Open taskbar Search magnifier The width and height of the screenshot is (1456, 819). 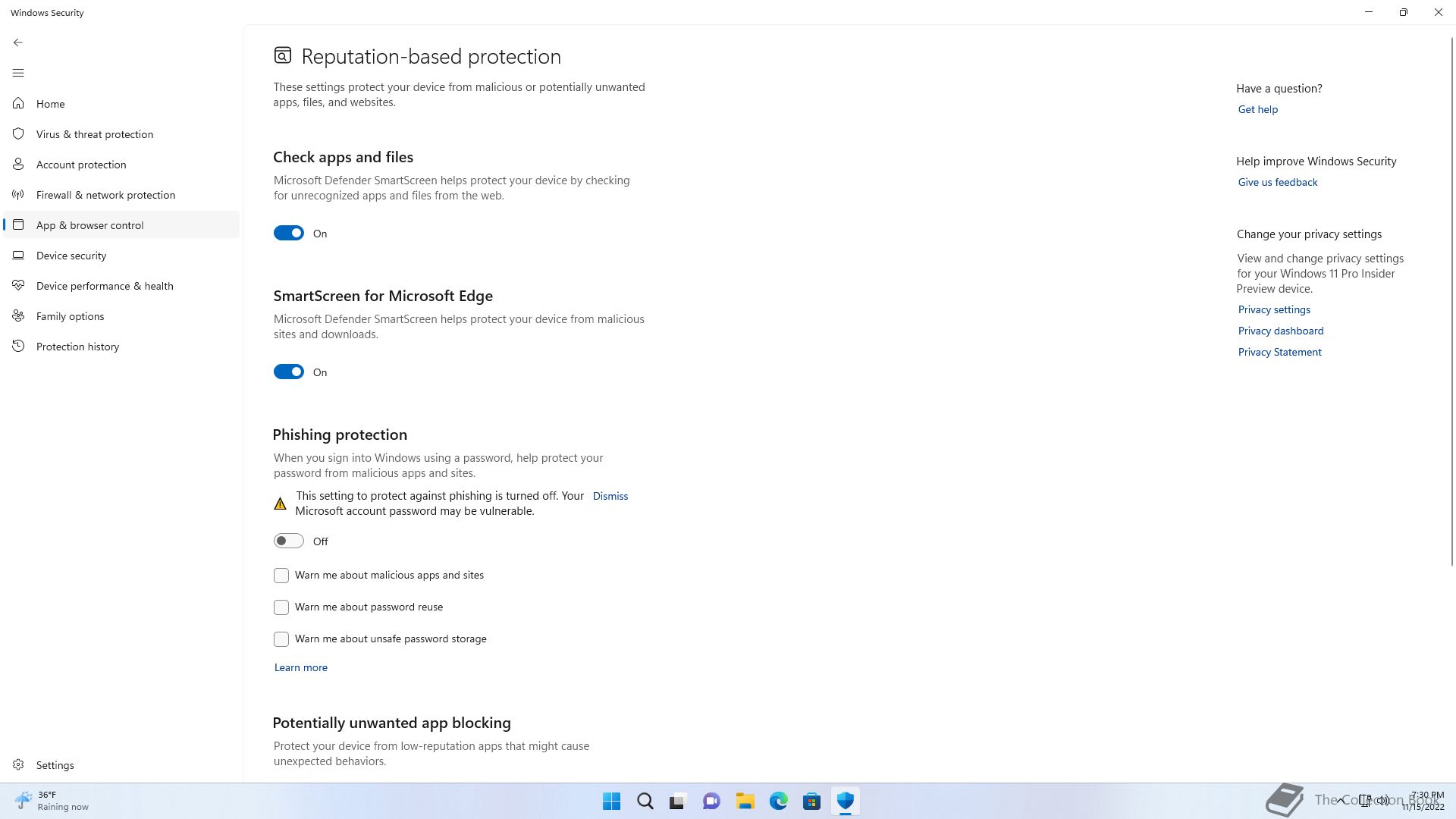645,801
